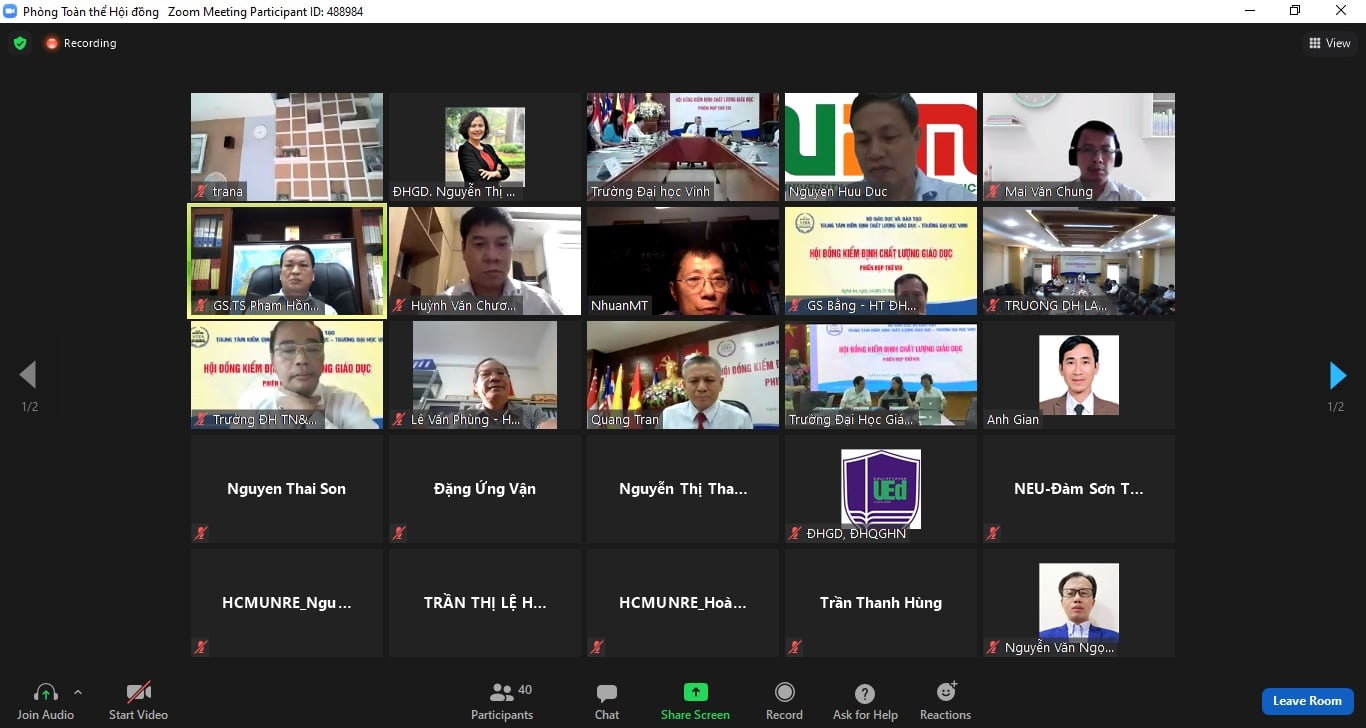Click the green encryption shield icon

click(19, 43)
